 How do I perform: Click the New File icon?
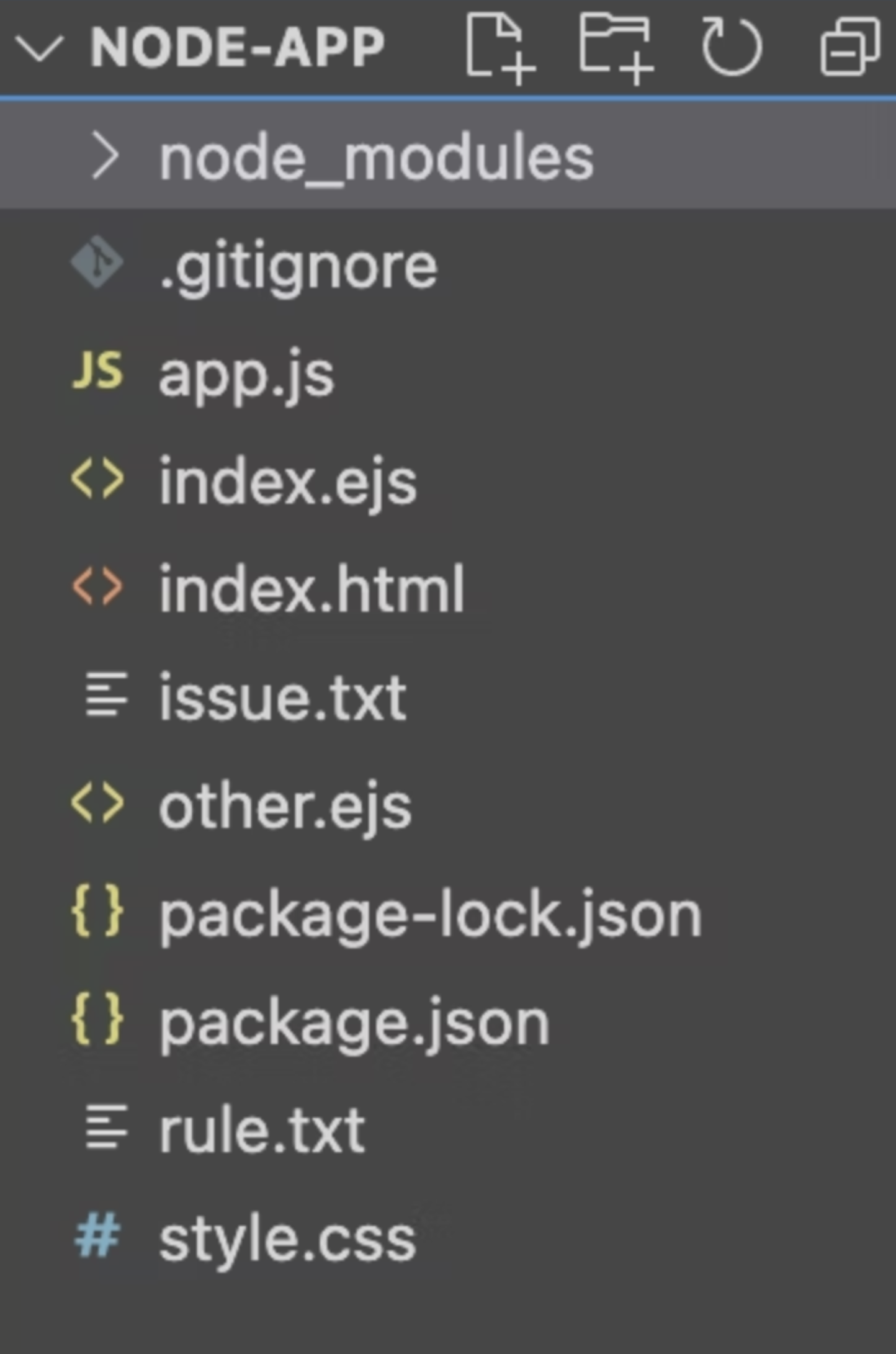click(499, 48)
